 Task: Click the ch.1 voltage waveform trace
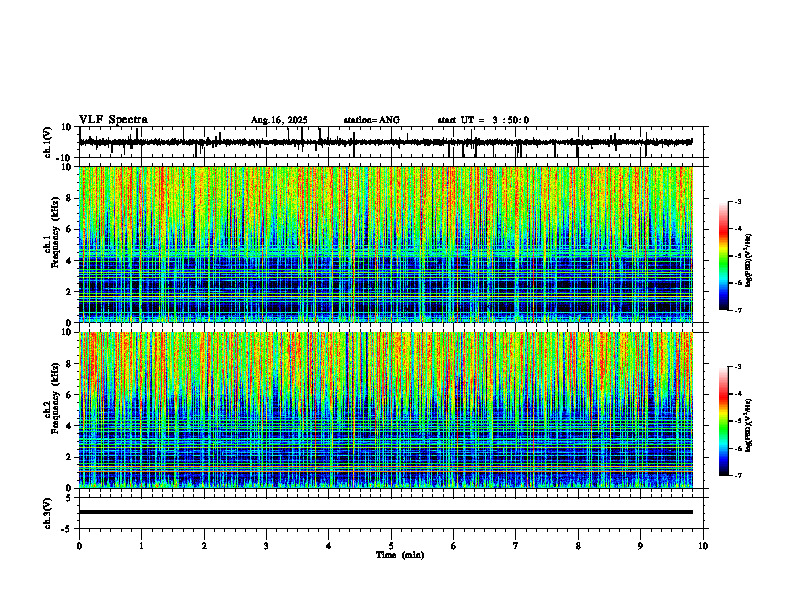pos(385,142)
